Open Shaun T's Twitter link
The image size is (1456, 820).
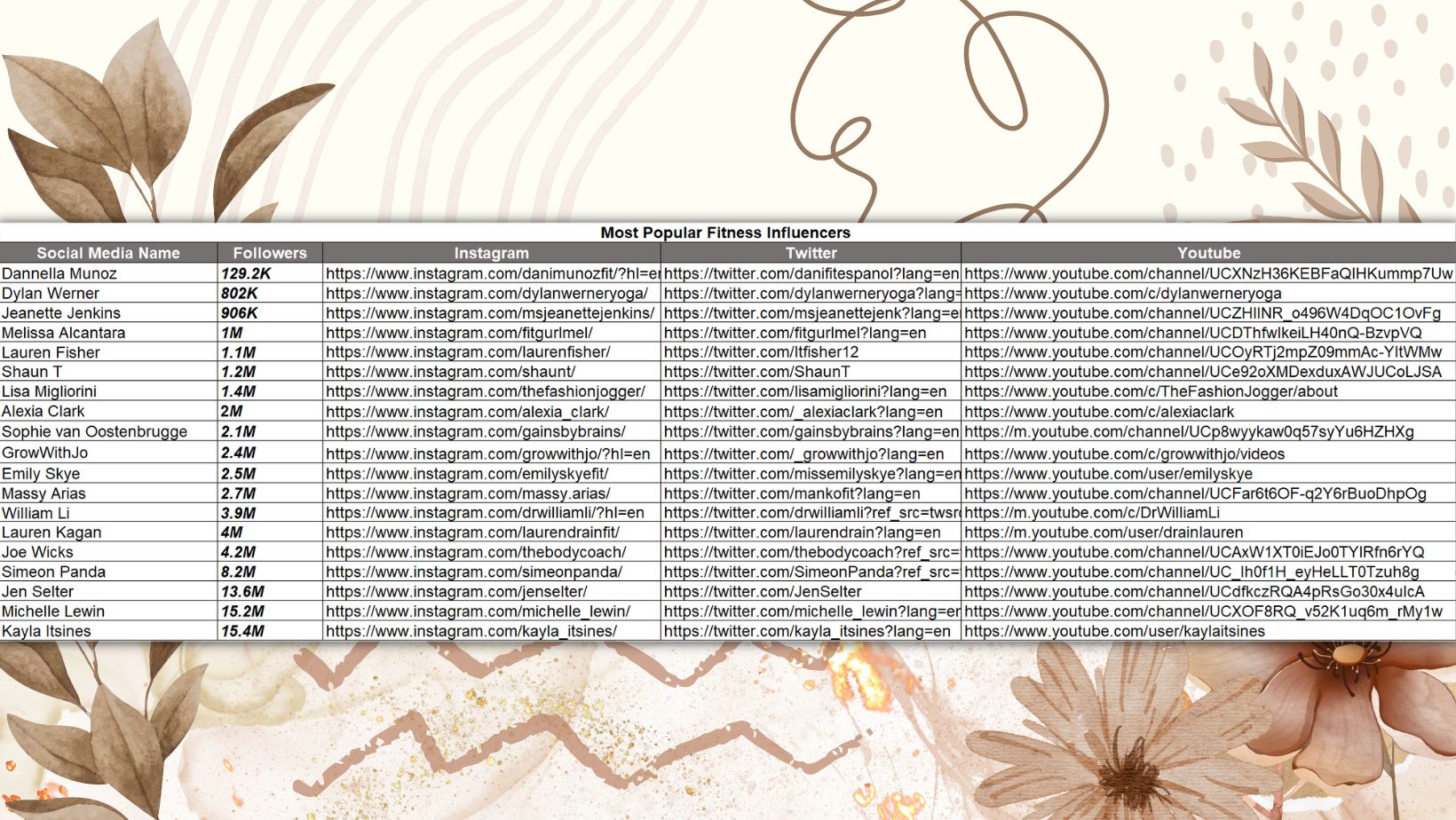coord(756,372)
